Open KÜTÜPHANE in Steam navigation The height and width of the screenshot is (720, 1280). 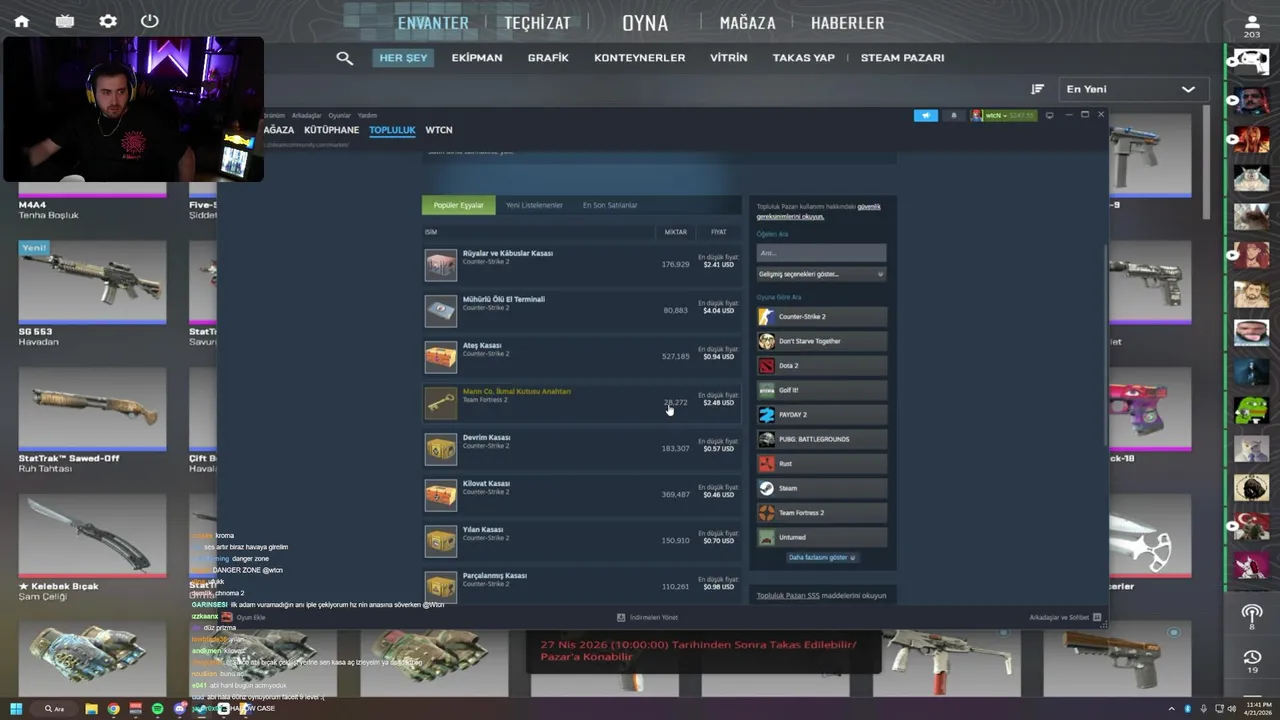point(331,130)
